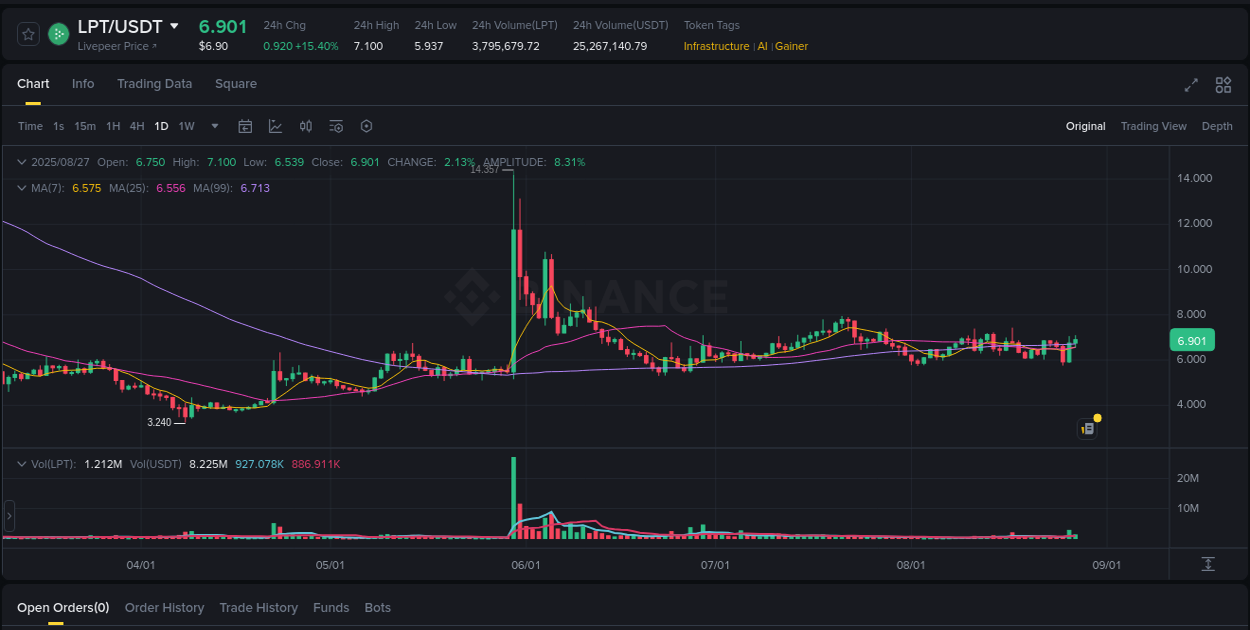The width and height of the screenshot is (1250, 630).
Task: Click the left panel expand arrow
Action: pos(8,515)
